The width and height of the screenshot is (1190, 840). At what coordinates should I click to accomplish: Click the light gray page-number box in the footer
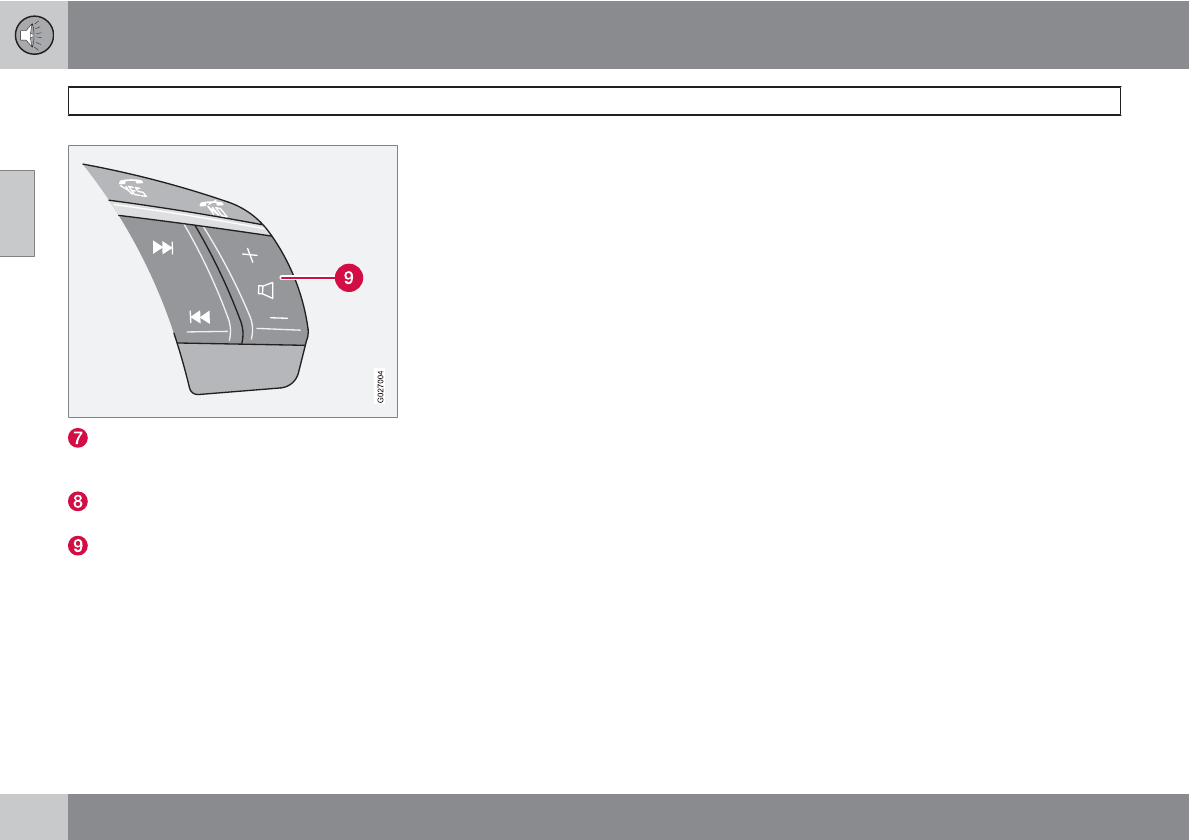click(33, 816)
